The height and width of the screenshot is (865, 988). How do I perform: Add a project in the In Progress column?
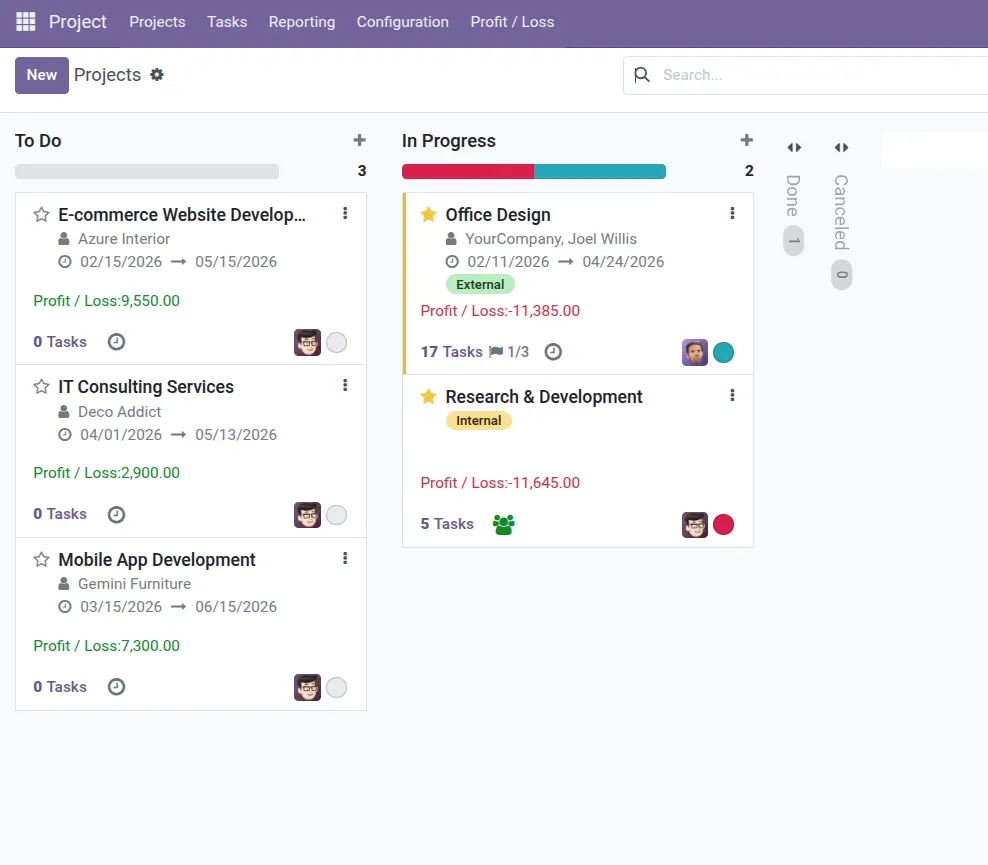pos(747,140)
